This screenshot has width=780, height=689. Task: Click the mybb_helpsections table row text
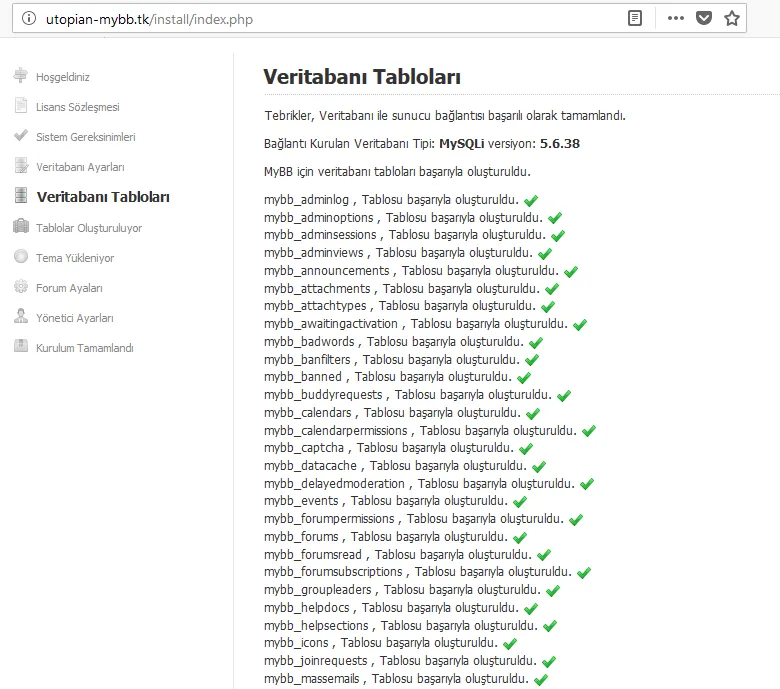click(x=401, y=626)
